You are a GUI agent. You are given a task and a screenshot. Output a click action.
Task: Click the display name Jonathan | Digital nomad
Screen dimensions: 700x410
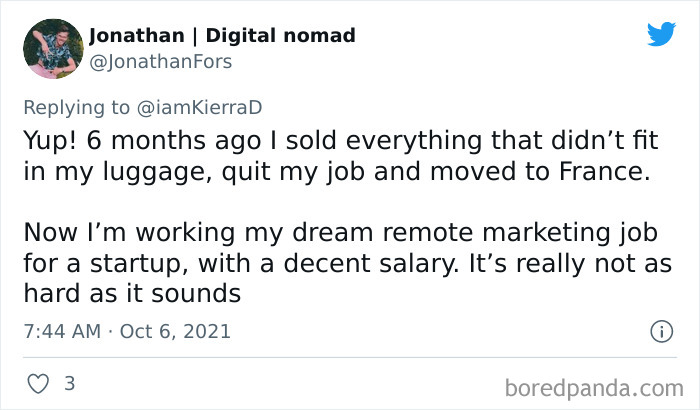pyautogui.click(x=222, y=35)
